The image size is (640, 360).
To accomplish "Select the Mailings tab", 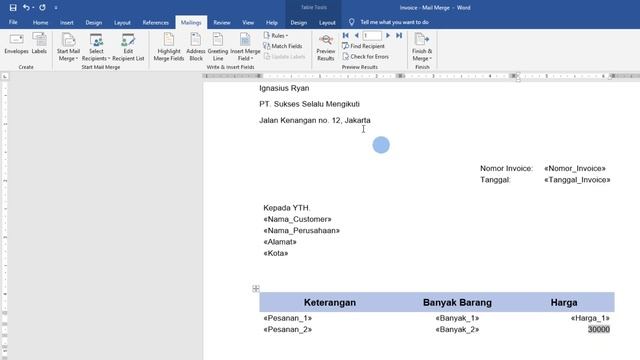I will 191,22.
